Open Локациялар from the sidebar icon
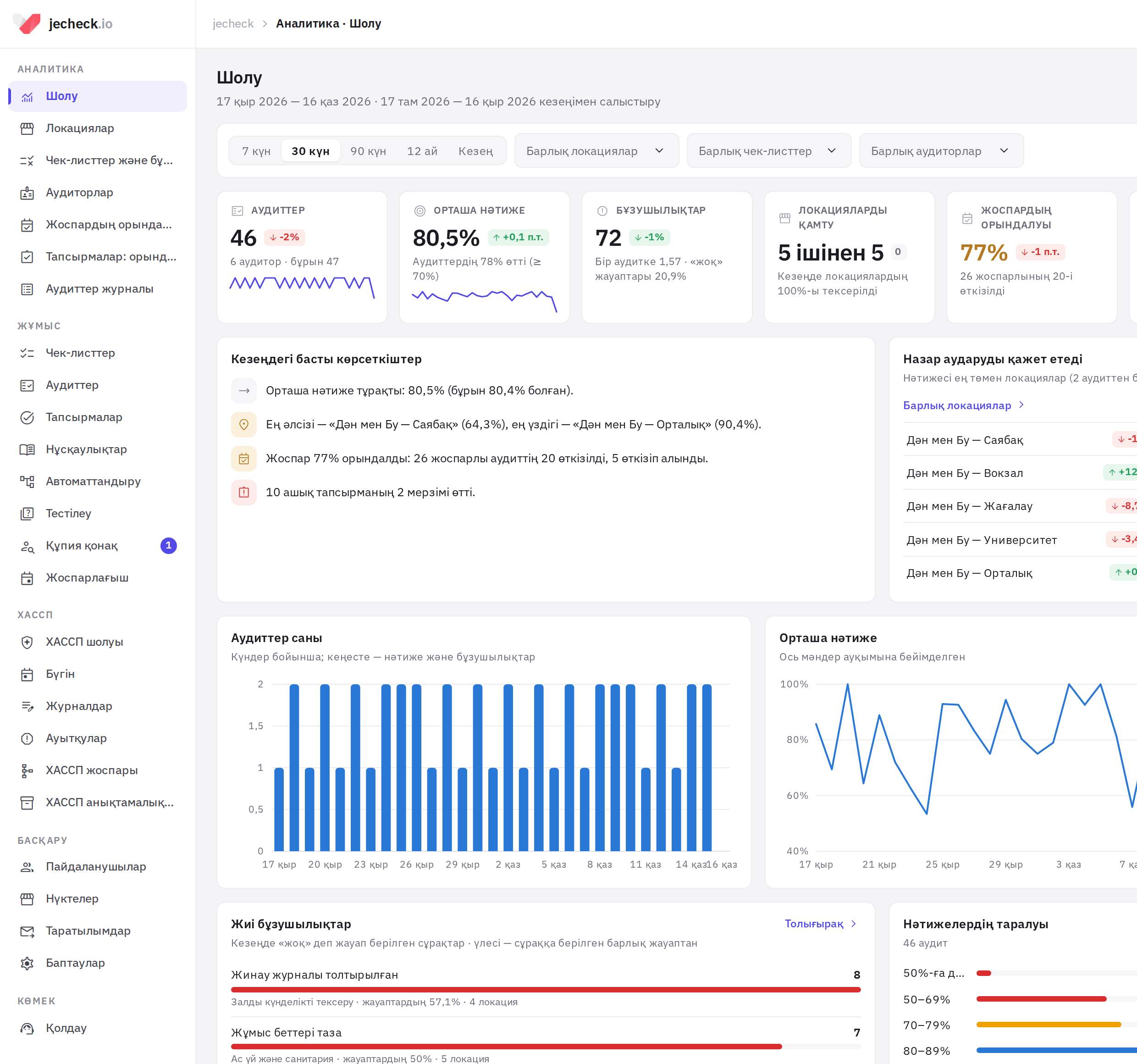The width and height of the screenshot is (1137, 1064). pos(27,129)
